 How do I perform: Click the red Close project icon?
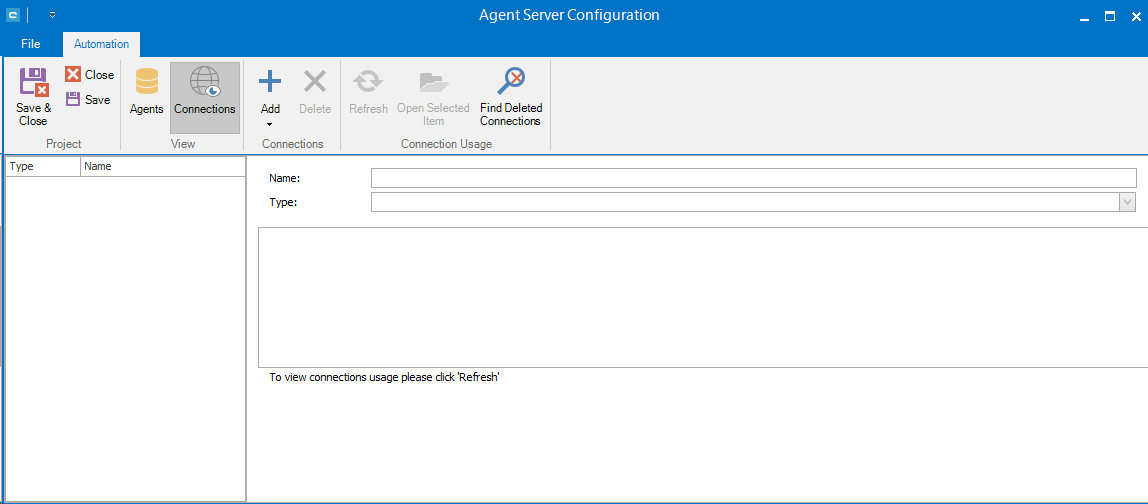tap(73, 75)
